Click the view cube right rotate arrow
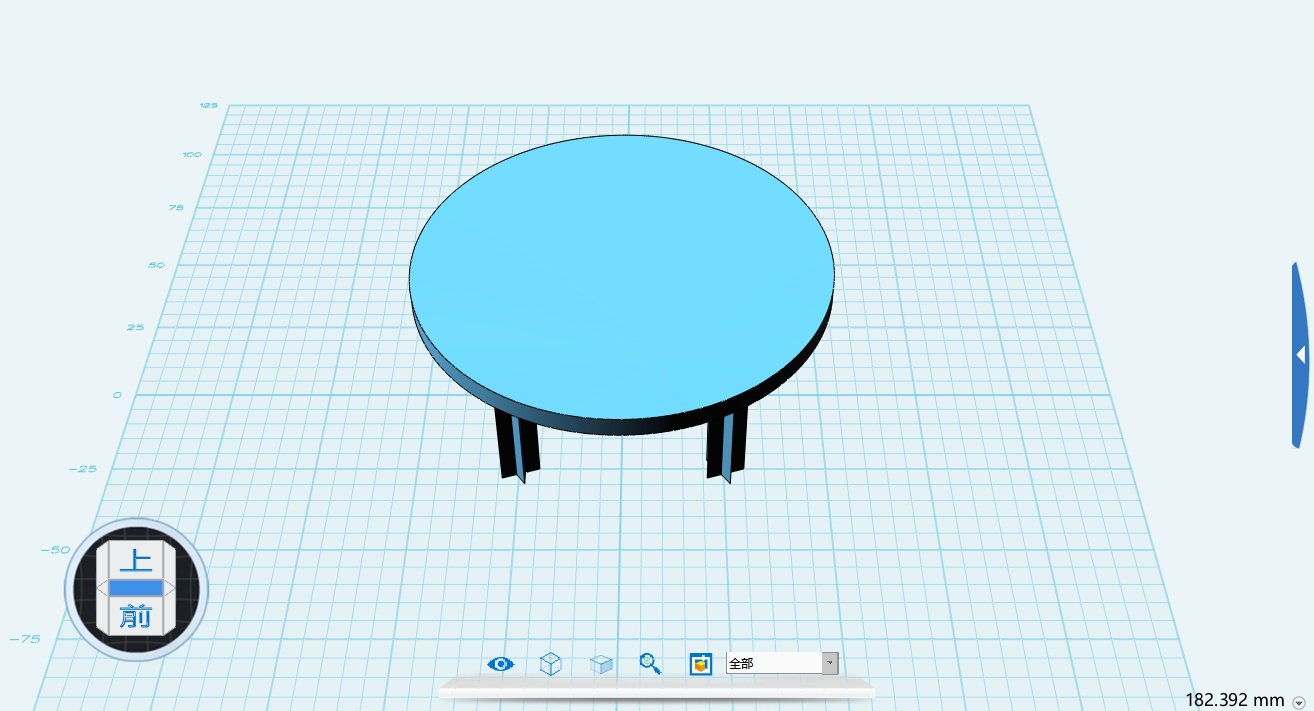 click(171, 588)
